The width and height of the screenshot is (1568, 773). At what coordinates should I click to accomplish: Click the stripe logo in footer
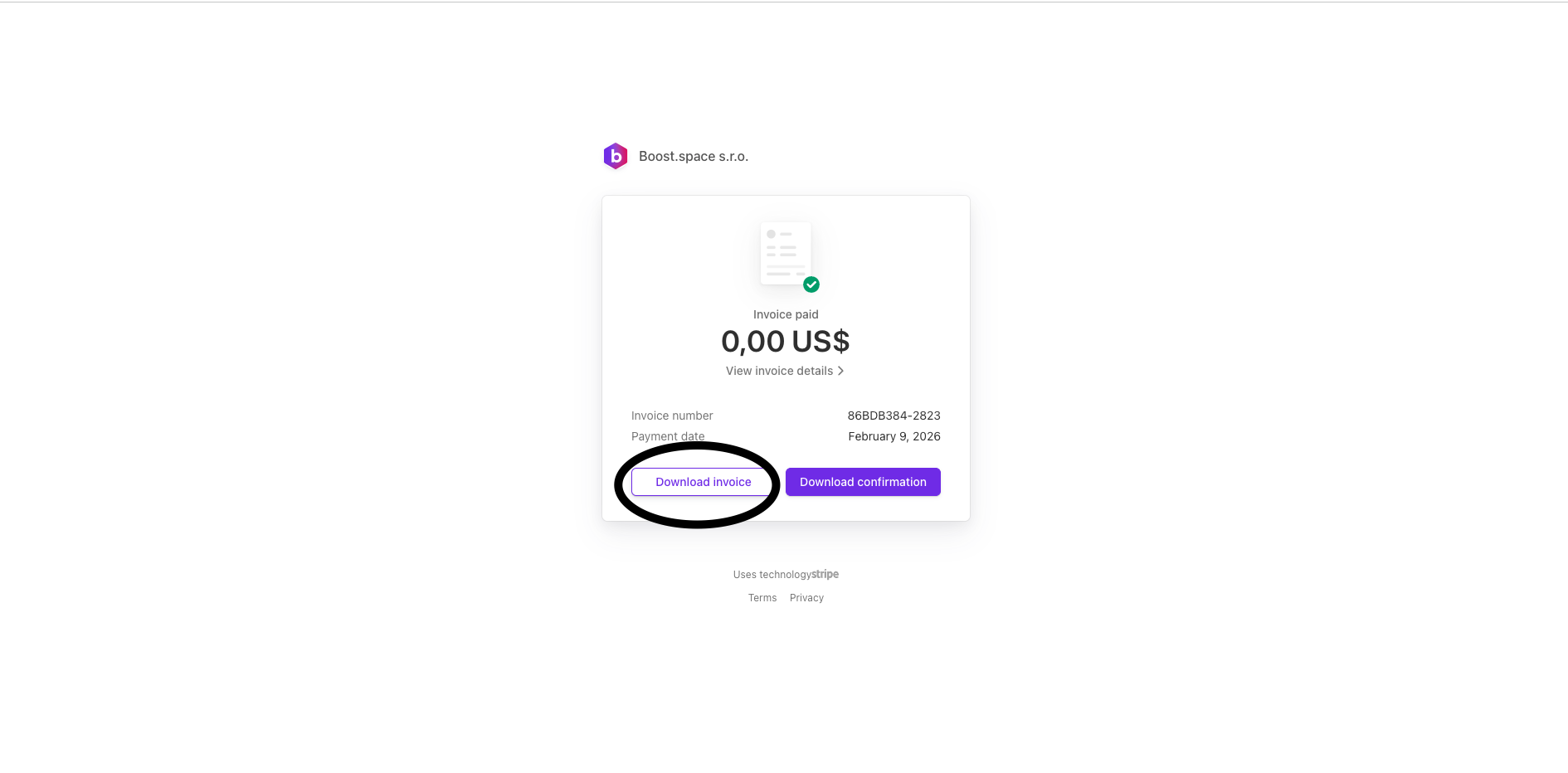pyautogui.click(x=825, y=574)
